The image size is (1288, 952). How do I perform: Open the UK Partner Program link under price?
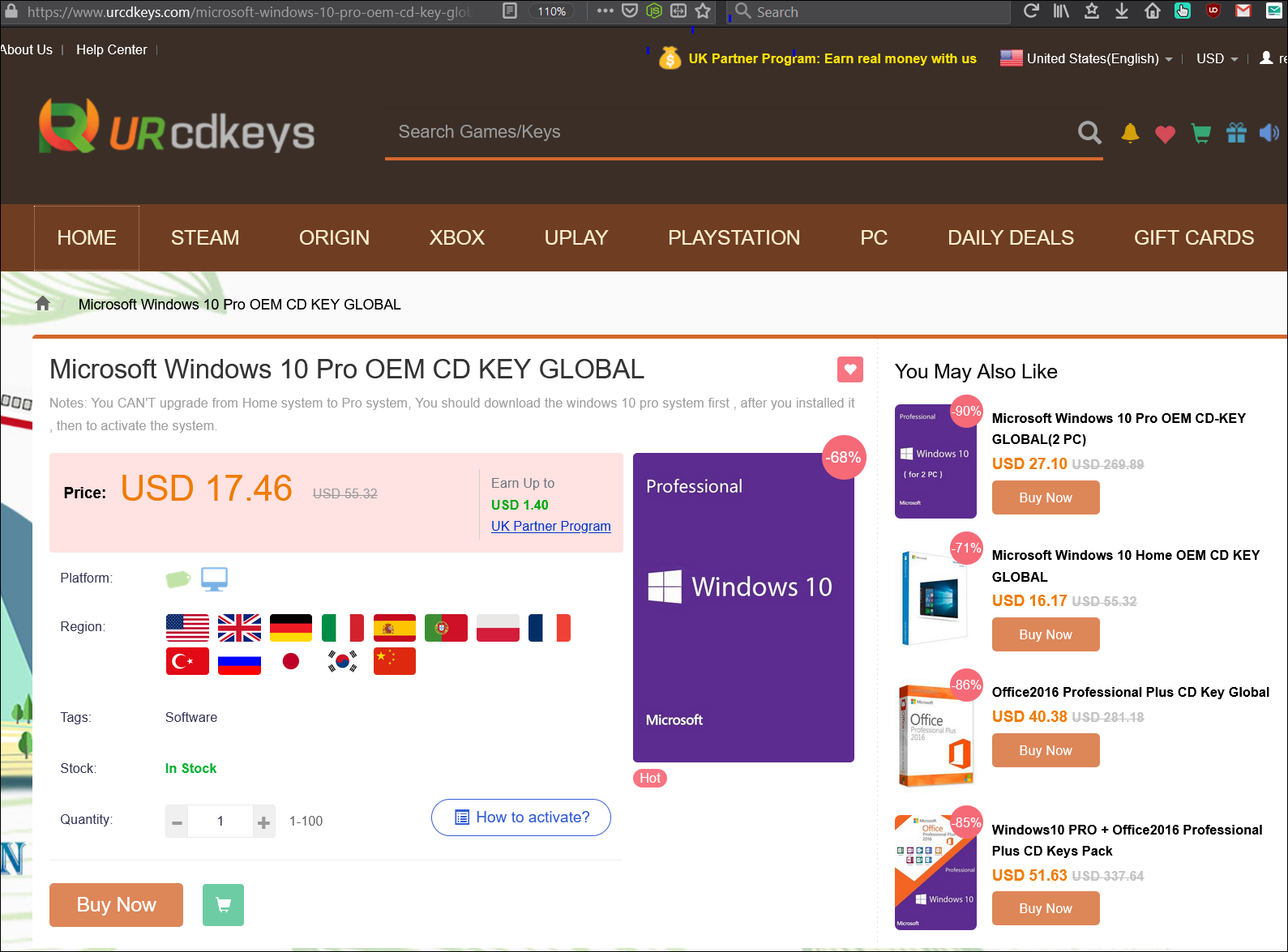(x=551, y=526)
